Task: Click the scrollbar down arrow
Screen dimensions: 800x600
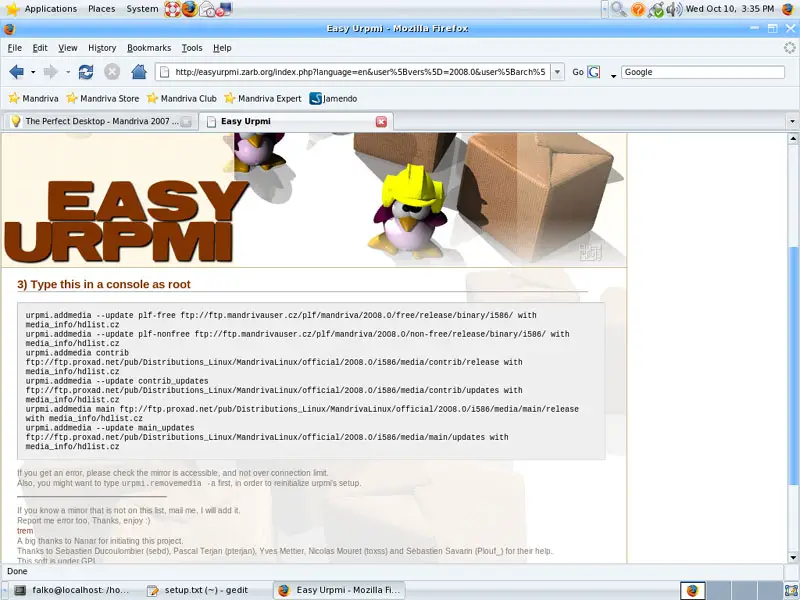Action: pyautogui.click(x=792, y=558)
